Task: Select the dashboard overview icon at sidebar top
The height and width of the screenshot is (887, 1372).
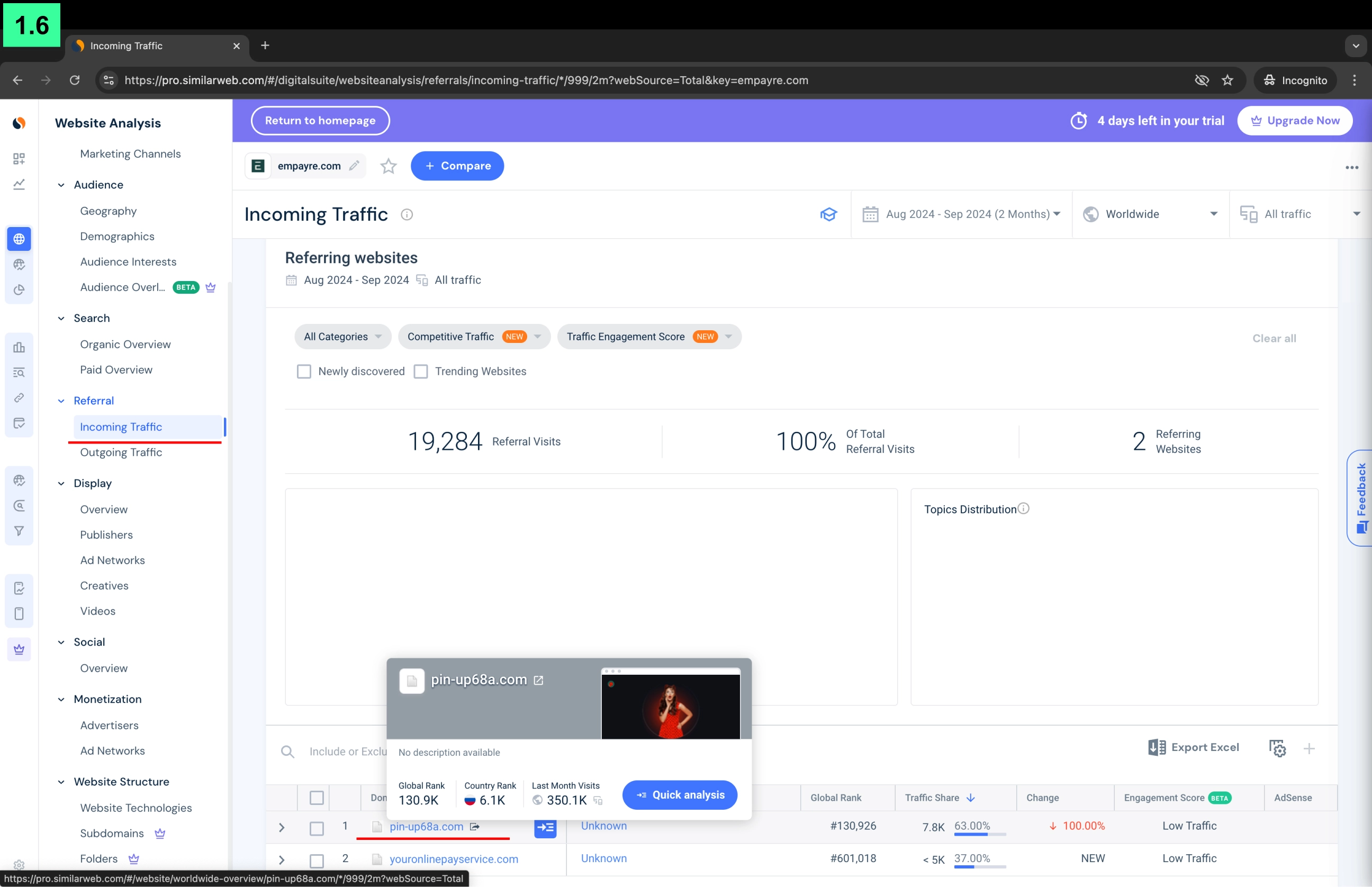Action: click(x=19, y=158)
